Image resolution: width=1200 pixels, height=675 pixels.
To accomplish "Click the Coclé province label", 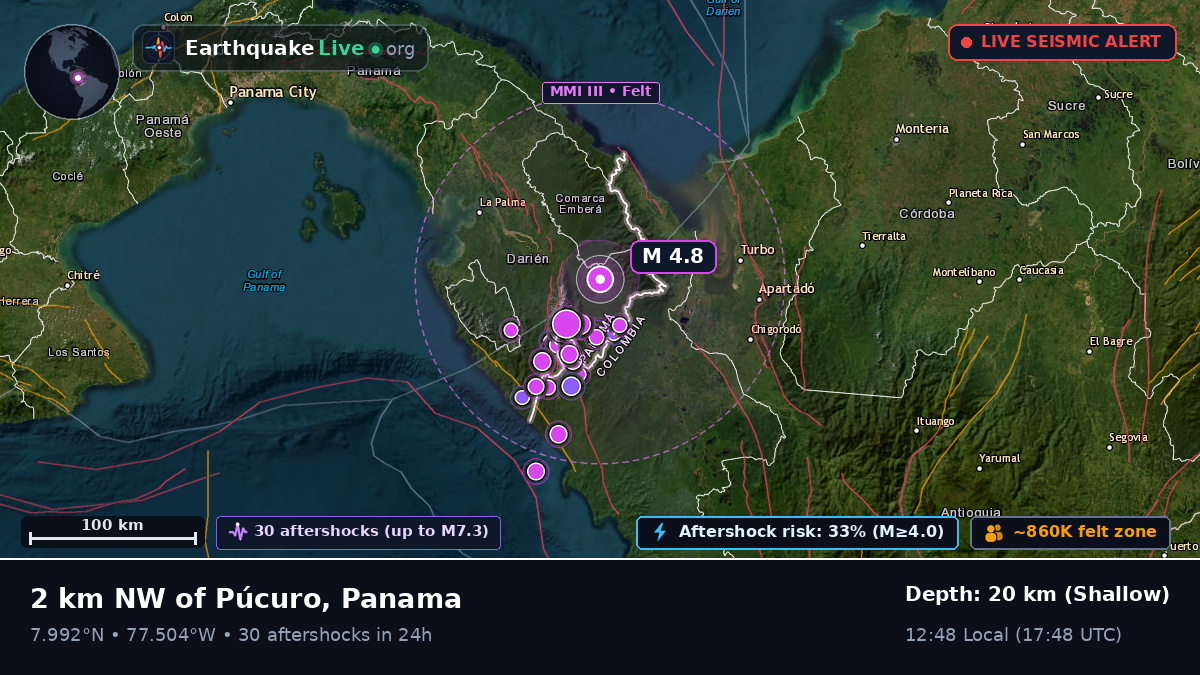I will click(x=68, y=176).
